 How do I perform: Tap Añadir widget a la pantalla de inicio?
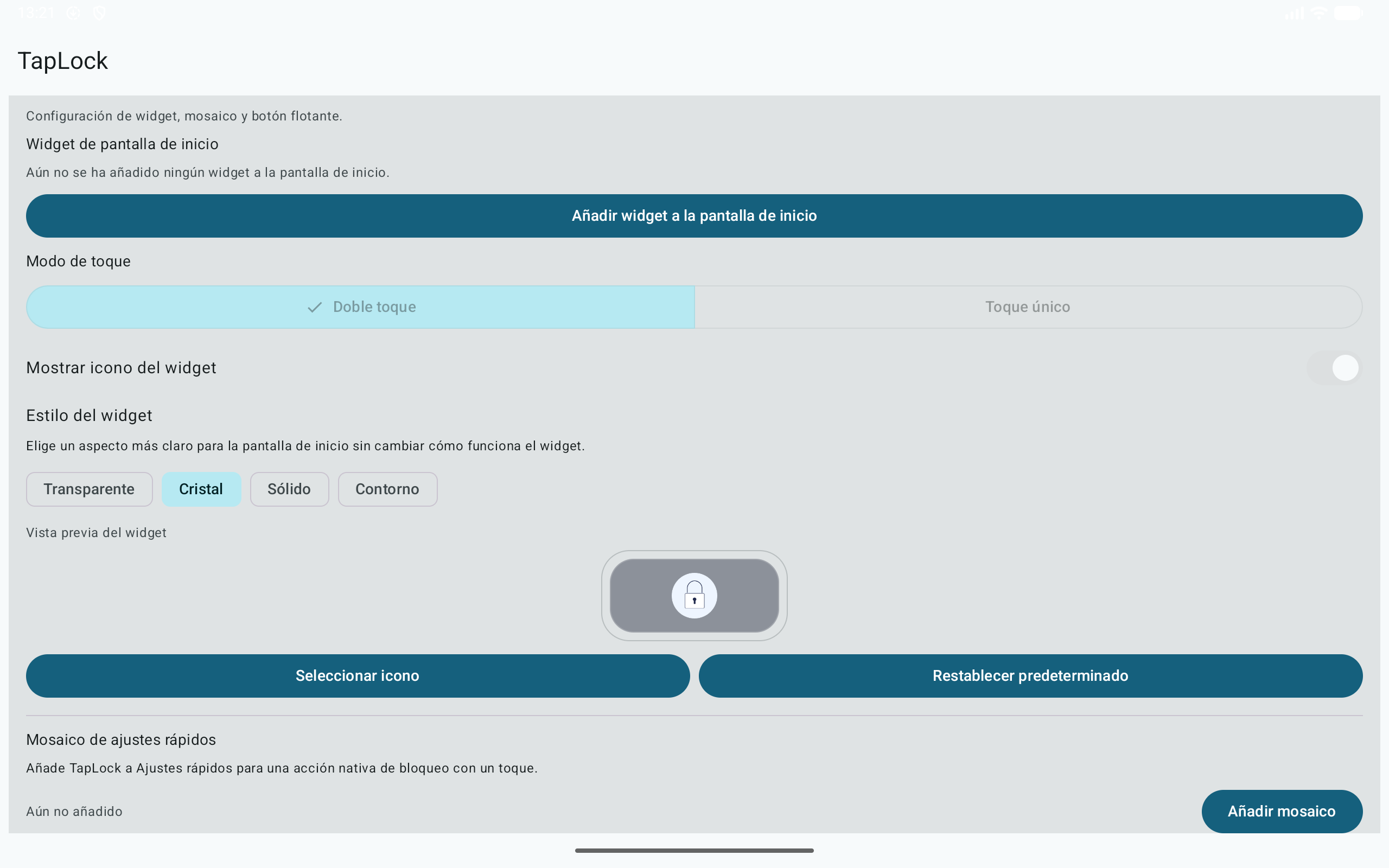coord(694,216)
